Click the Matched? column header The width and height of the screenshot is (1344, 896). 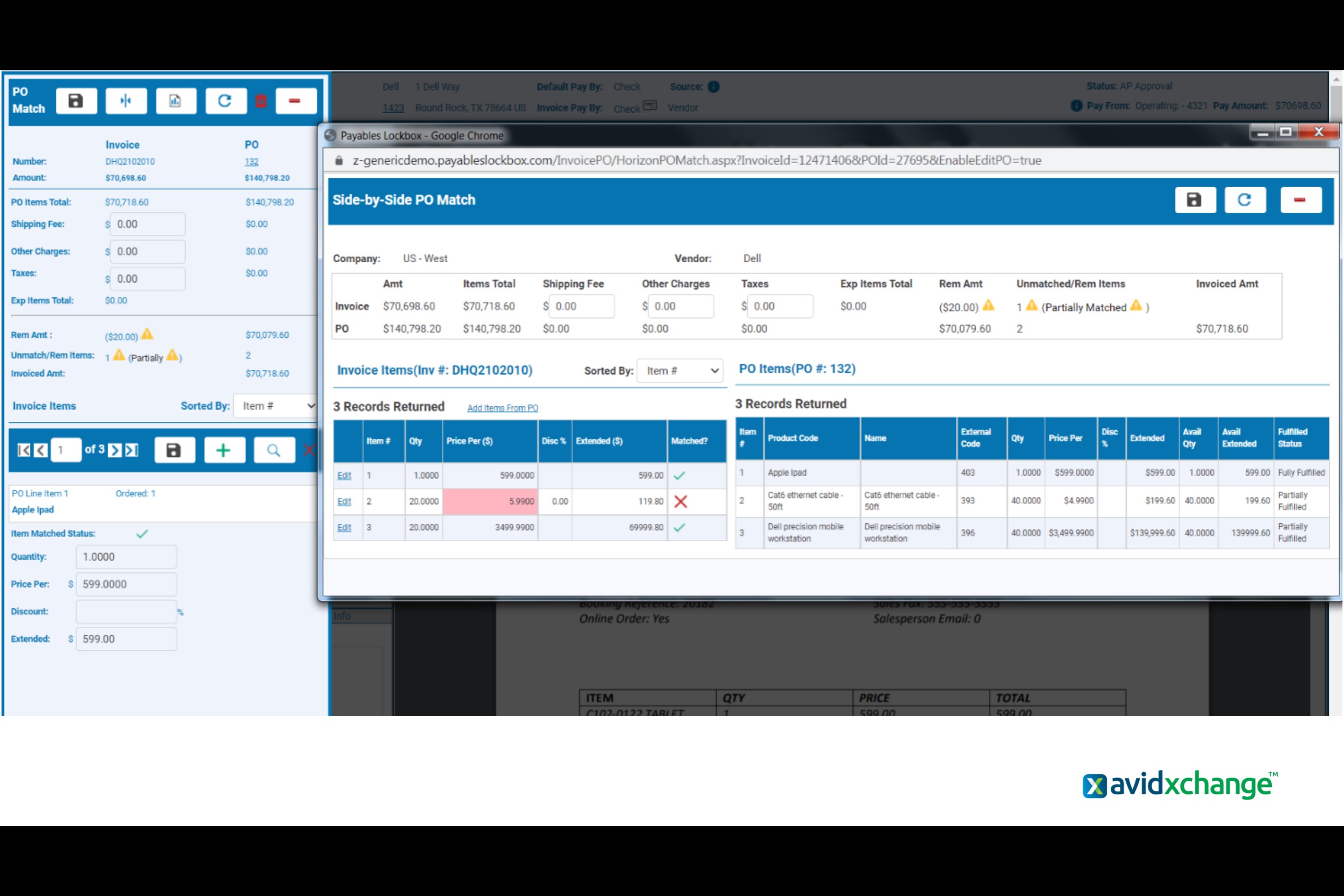[x=697, y=441]
